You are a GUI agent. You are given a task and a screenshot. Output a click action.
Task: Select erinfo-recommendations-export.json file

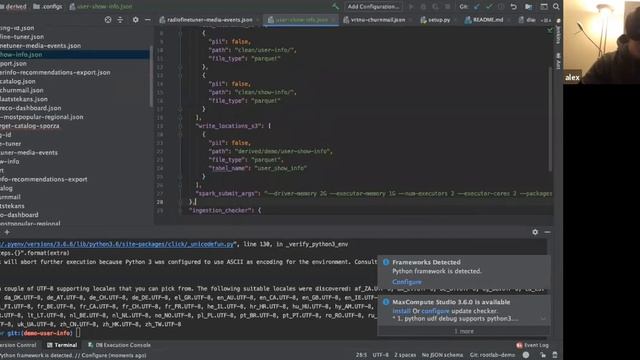pyautogui.click(x=55, y=72)
